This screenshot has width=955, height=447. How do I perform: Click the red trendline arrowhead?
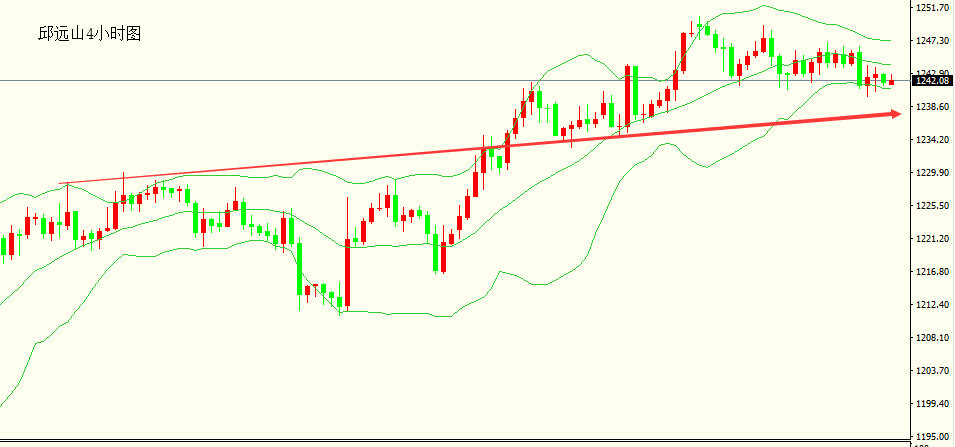point(895,114)
